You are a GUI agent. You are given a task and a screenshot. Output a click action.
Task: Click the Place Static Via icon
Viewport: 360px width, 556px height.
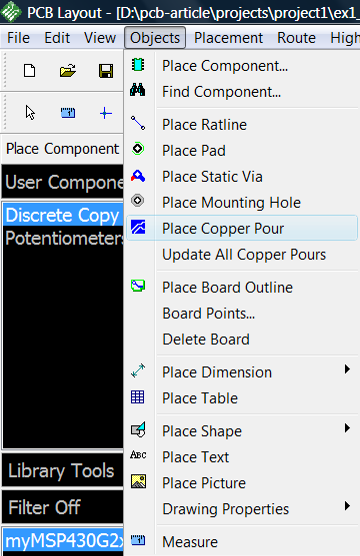point(138,176)
